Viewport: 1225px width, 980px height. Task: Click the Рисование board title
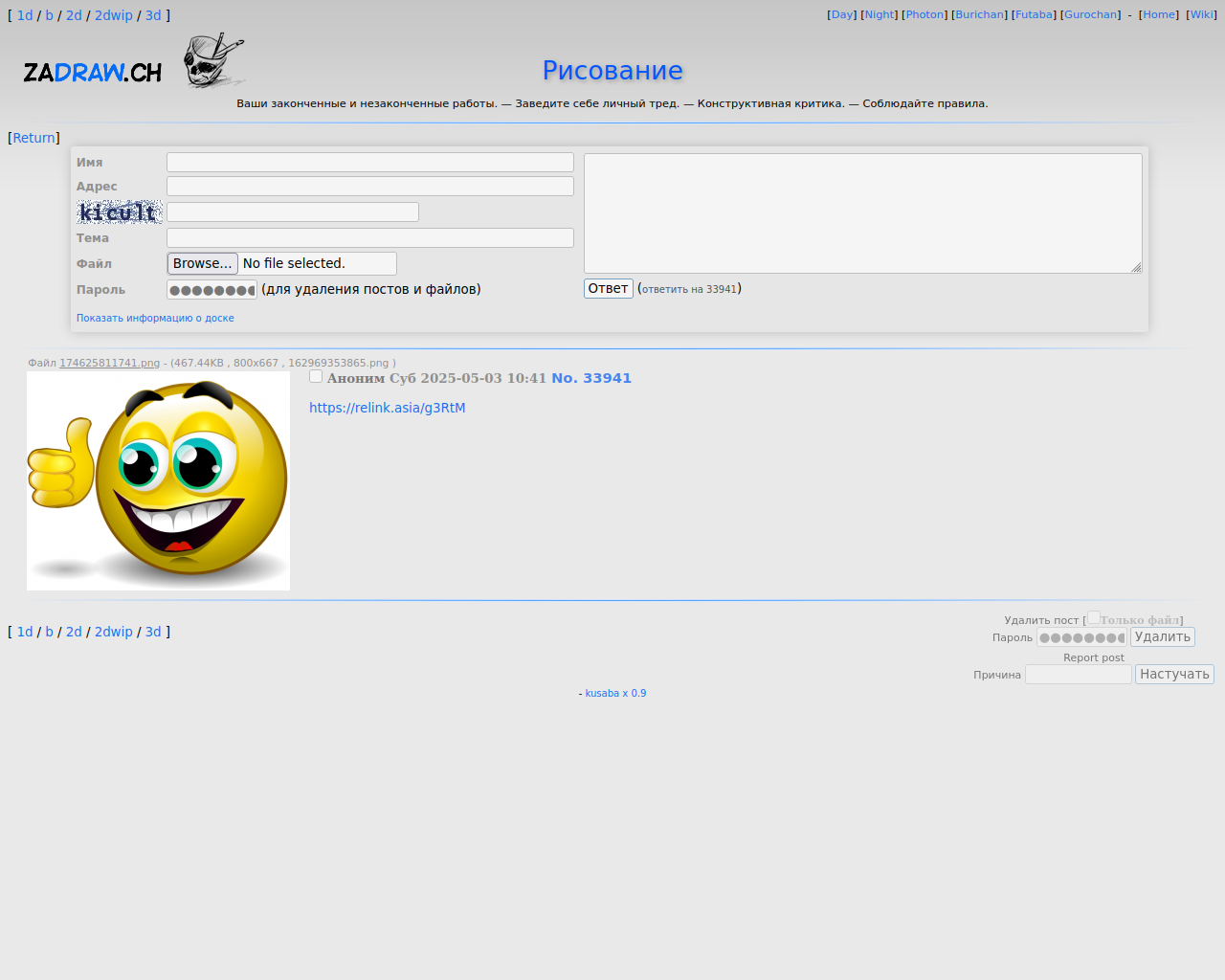tap(612, 71)
